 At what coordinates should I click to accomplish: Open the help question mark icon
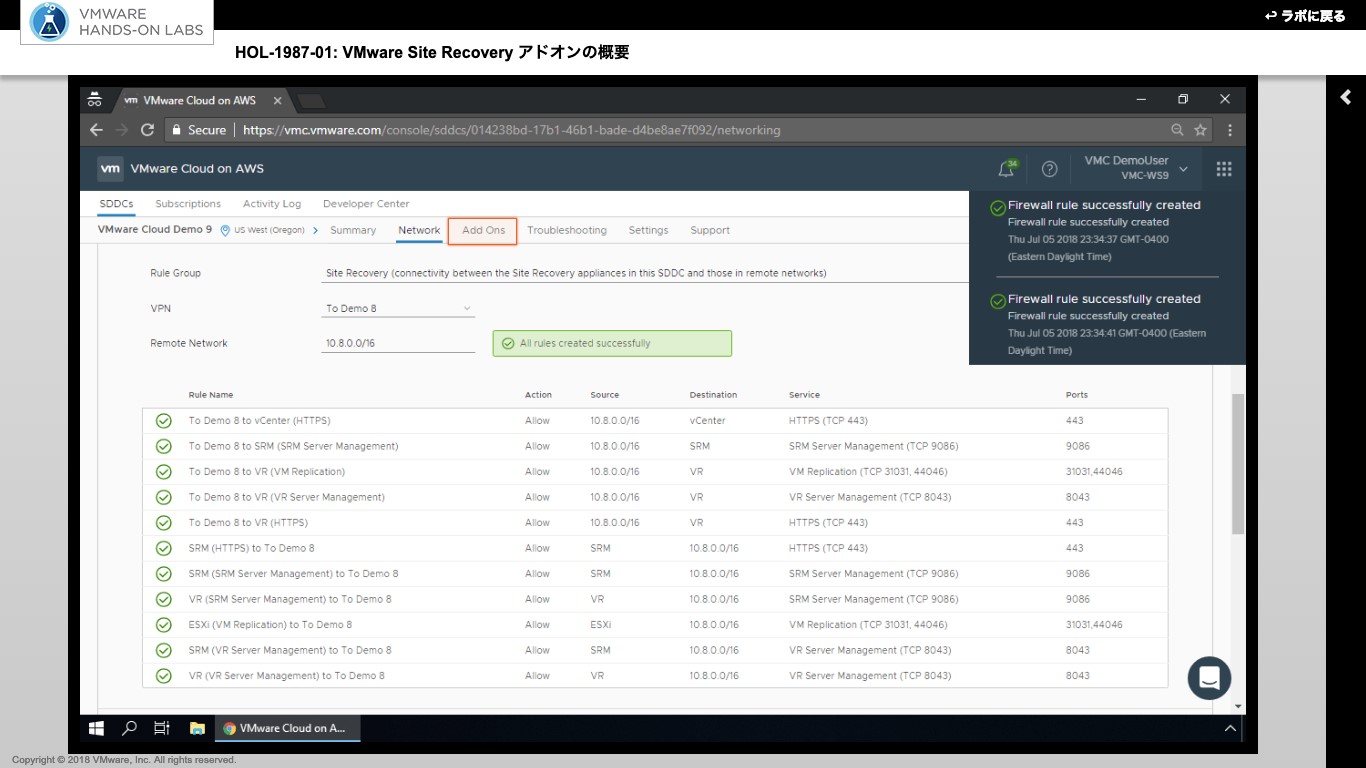1049,169
